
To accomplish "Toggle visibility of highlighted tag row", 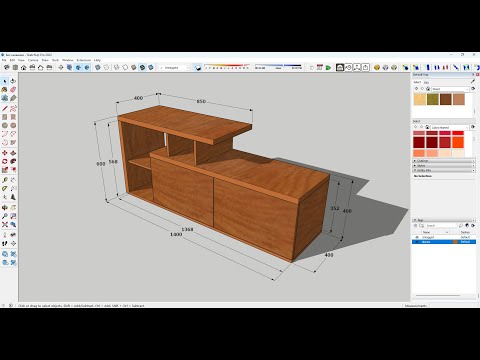I will [417, 242].
